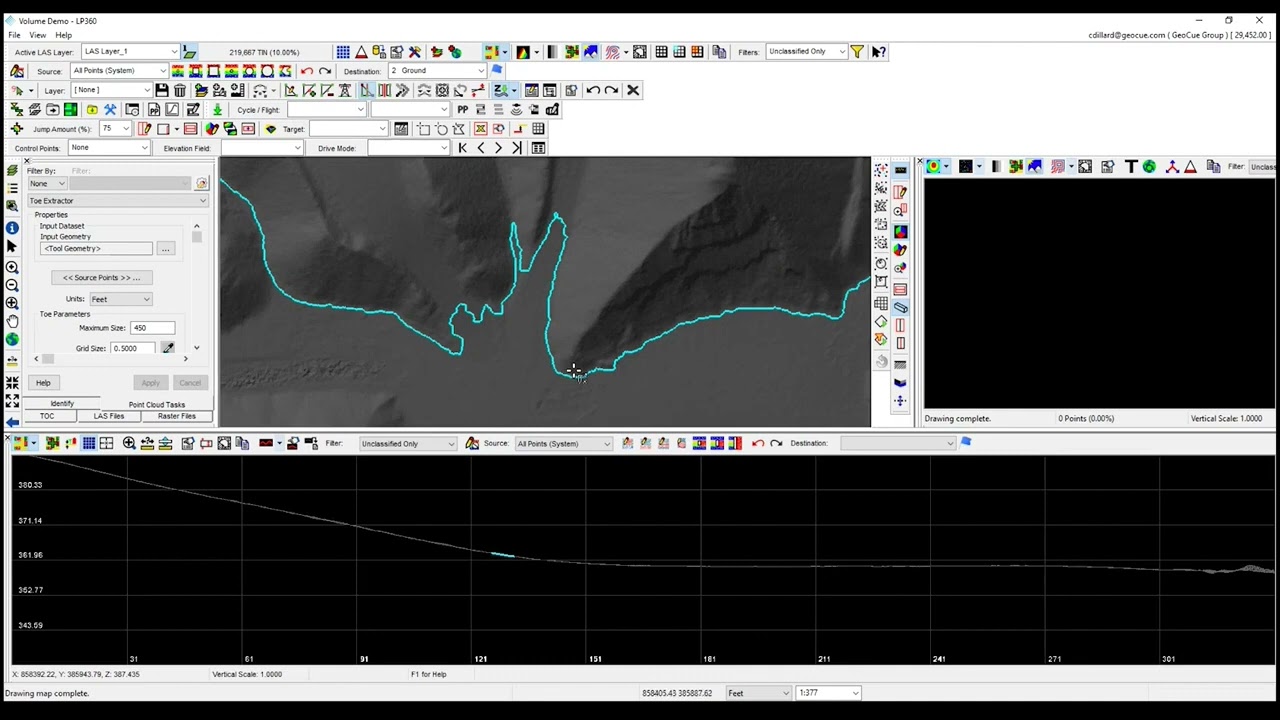Click the Grid Size input field
The width and height of the screenshot is (1280, 720).
click(135, 348)
